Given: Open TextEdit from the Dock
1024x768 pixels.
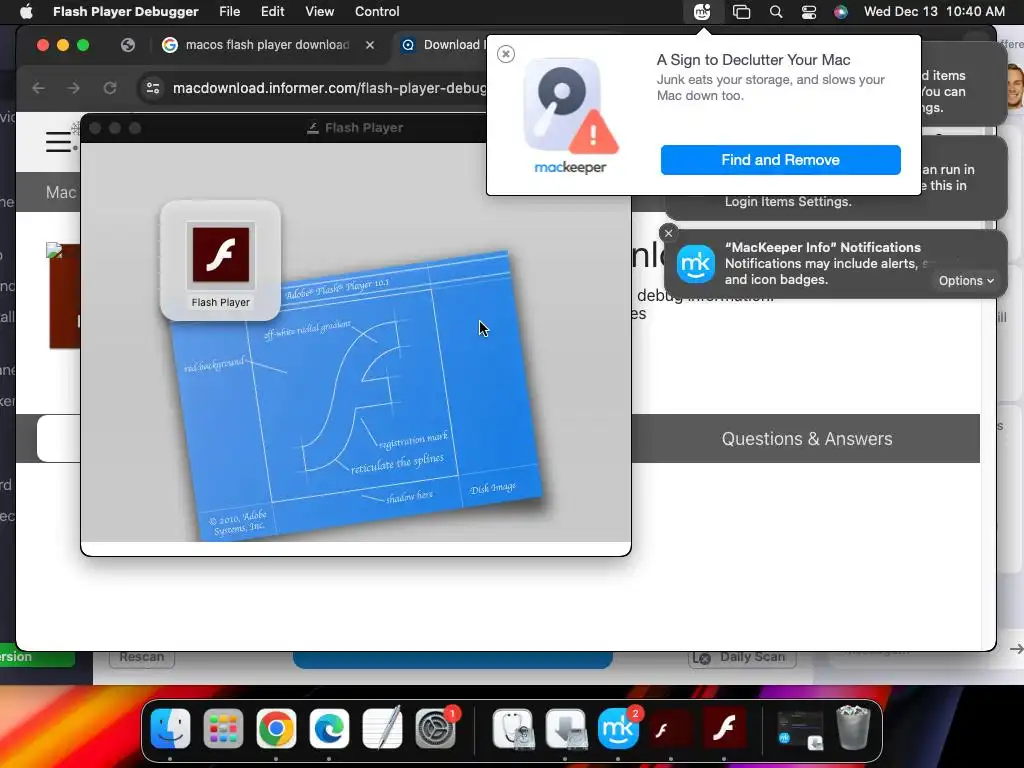Looking at the screenshot, I should pos(382,729).
